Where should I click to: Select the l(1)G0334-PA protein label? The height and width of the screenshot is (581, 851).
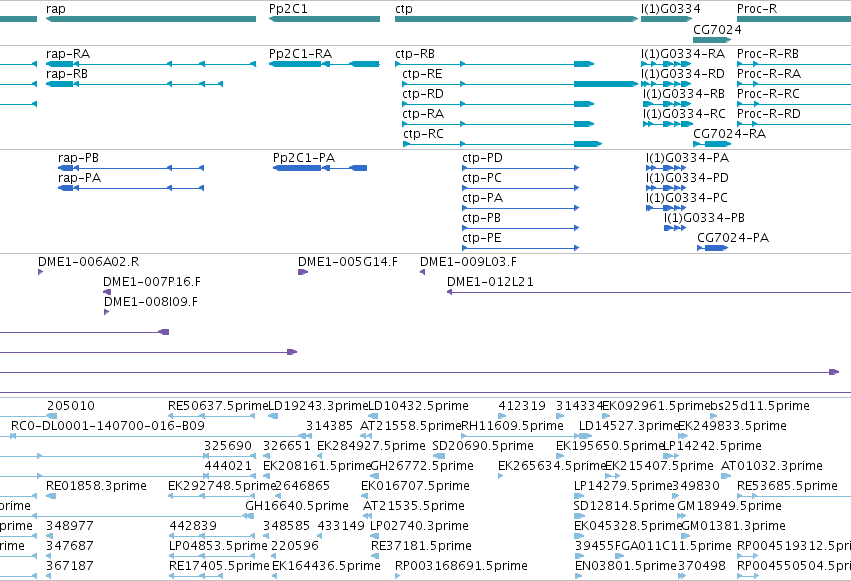pos(688,158)
